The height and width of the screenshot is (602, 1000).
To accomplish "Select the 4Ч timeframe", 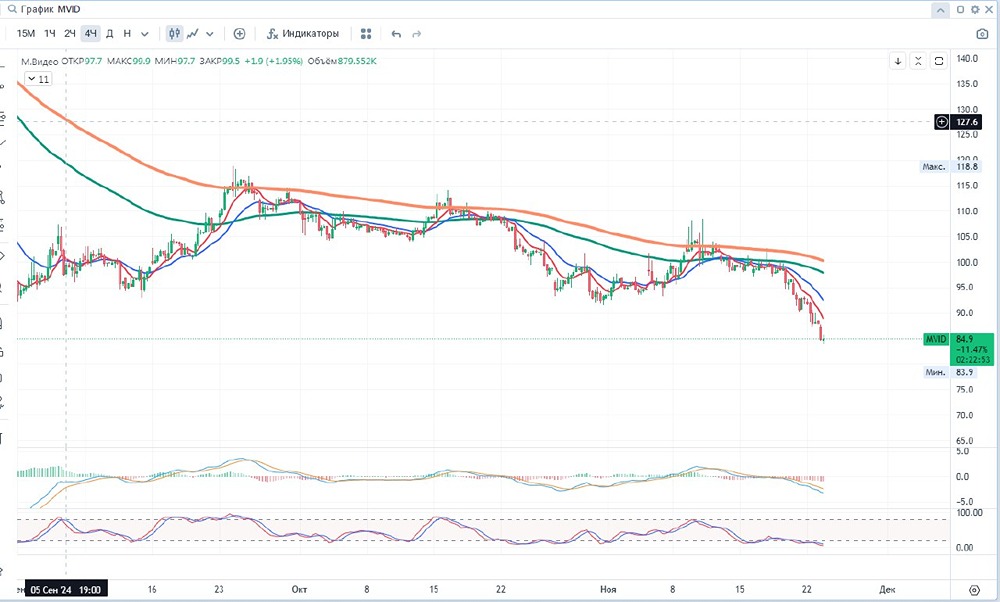I will [x=91, y=34].
